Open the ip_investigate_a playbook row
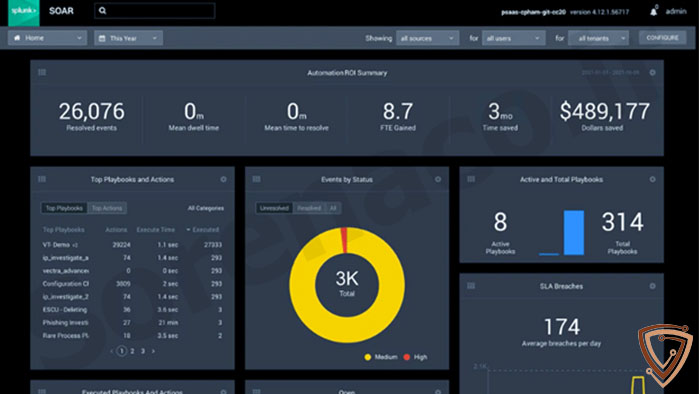The width and height of the screenshot is (700, 394). [132, 257]
